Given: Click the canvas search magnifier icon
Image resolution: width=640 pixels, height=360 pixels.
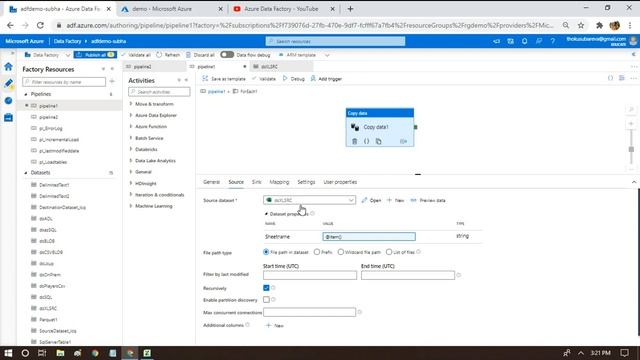Looking at the screenshot, I should click(x=631, y=110).
